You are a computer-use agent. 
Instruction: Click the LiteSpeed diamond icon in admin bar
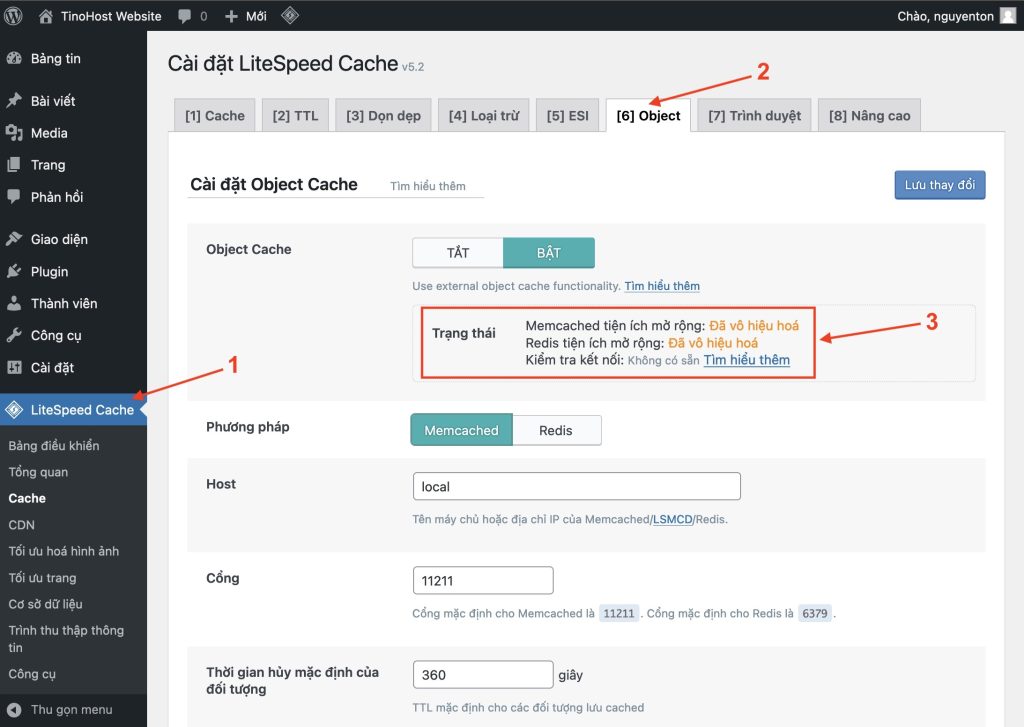[x=290, y=16]
